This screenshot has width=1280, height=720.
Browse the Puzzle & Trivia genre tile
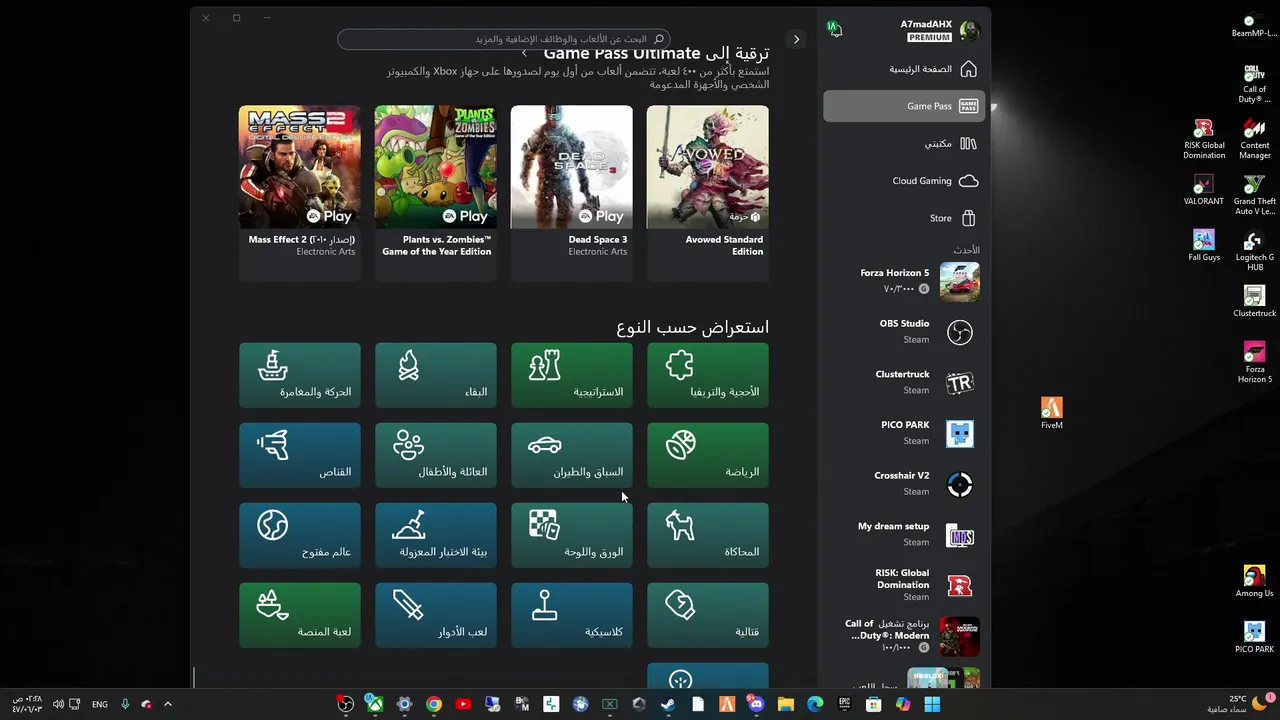tap(708, 375)
